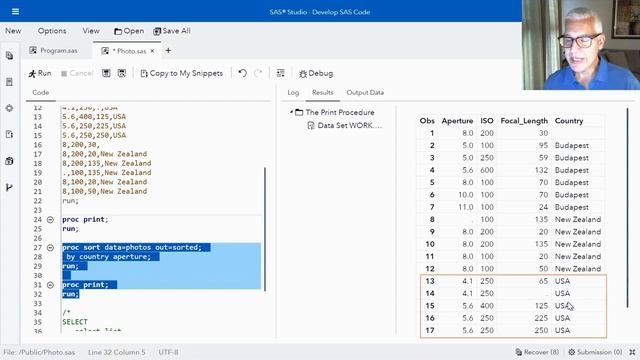This screenshot has width=640, height=360.
Task: Open the libraries sidebar icon
Action: click(9, 161)
